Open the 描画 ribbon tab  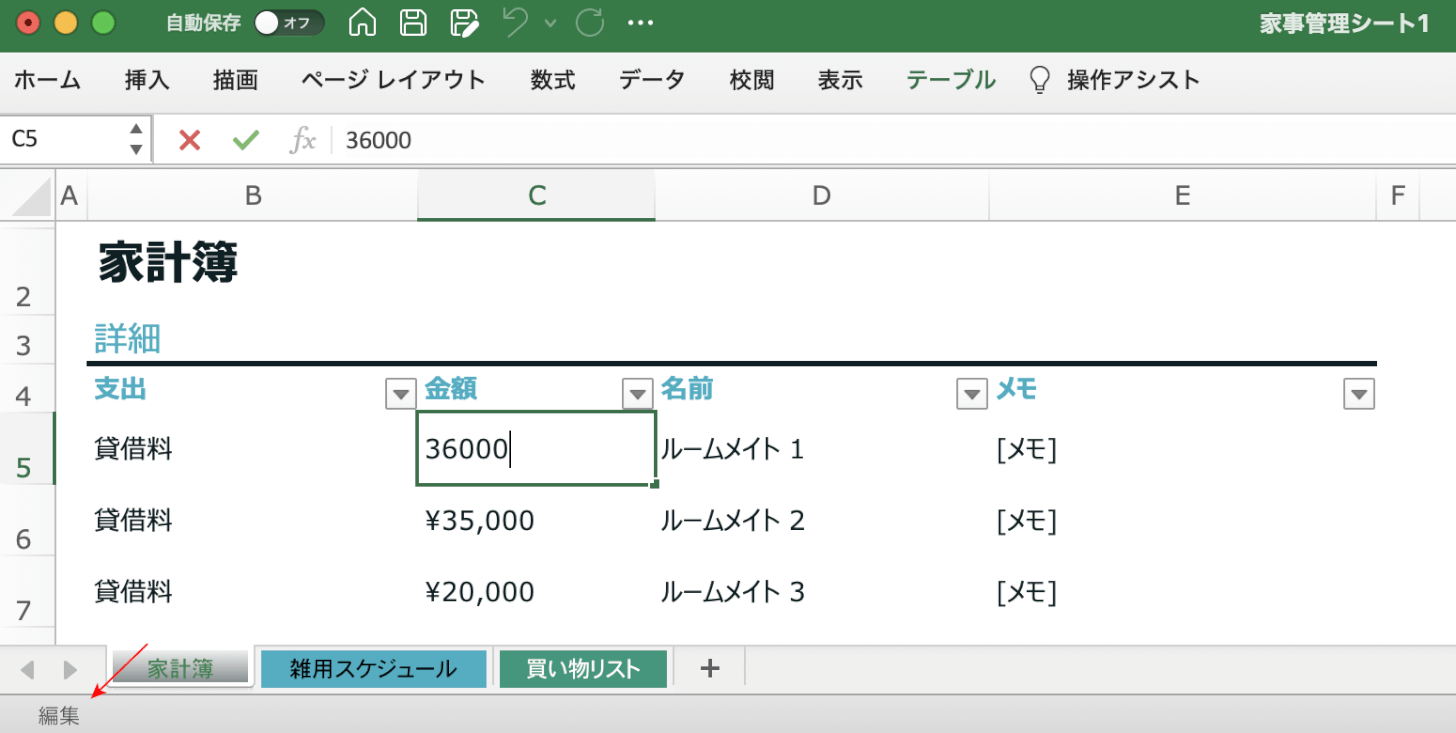click(x=235, y=80)
